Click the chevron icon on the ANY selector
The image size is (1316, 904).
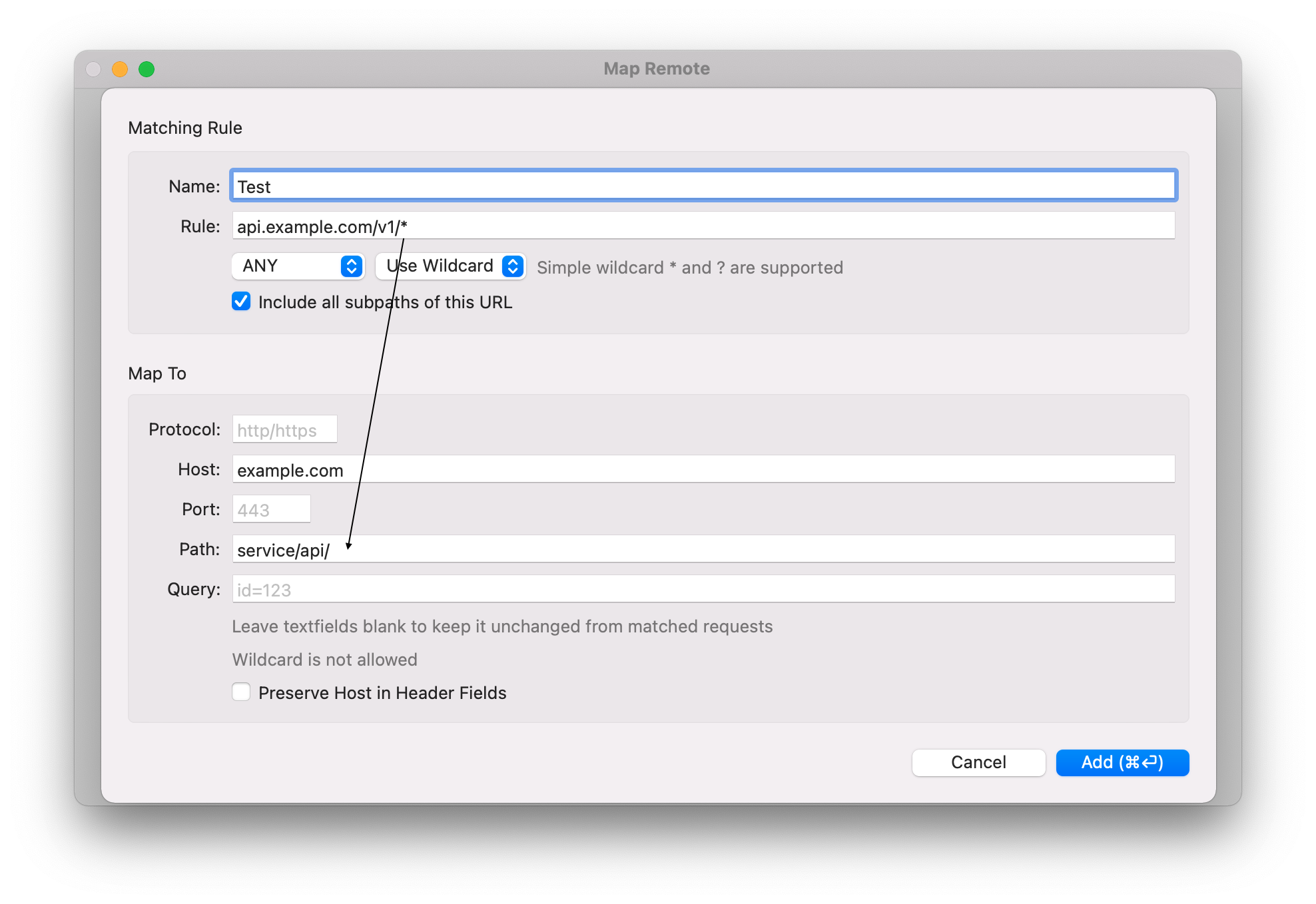point(351,266)
